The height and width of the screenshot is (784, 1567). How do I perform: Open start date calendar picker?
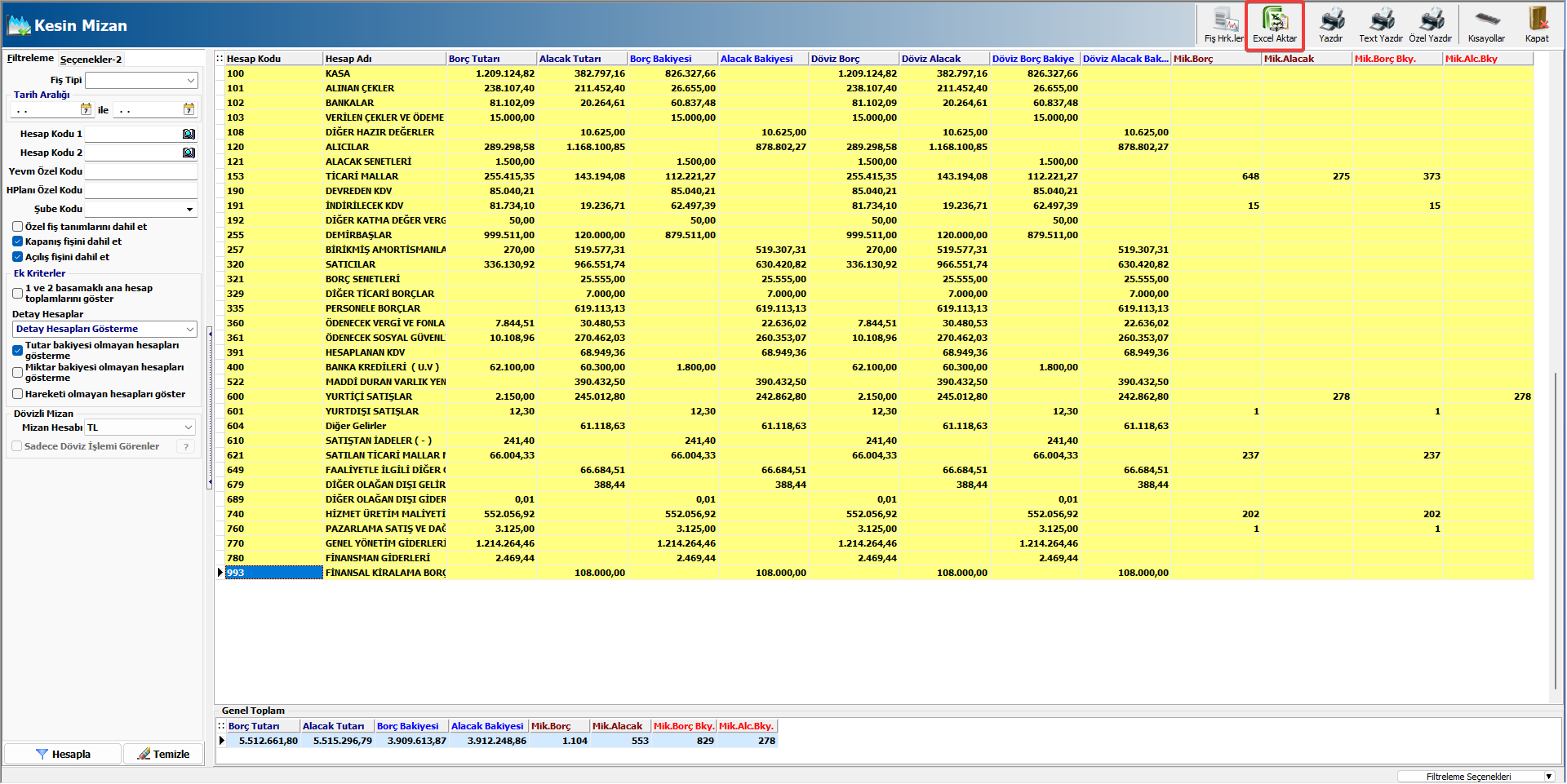click(x=86, y=109)
